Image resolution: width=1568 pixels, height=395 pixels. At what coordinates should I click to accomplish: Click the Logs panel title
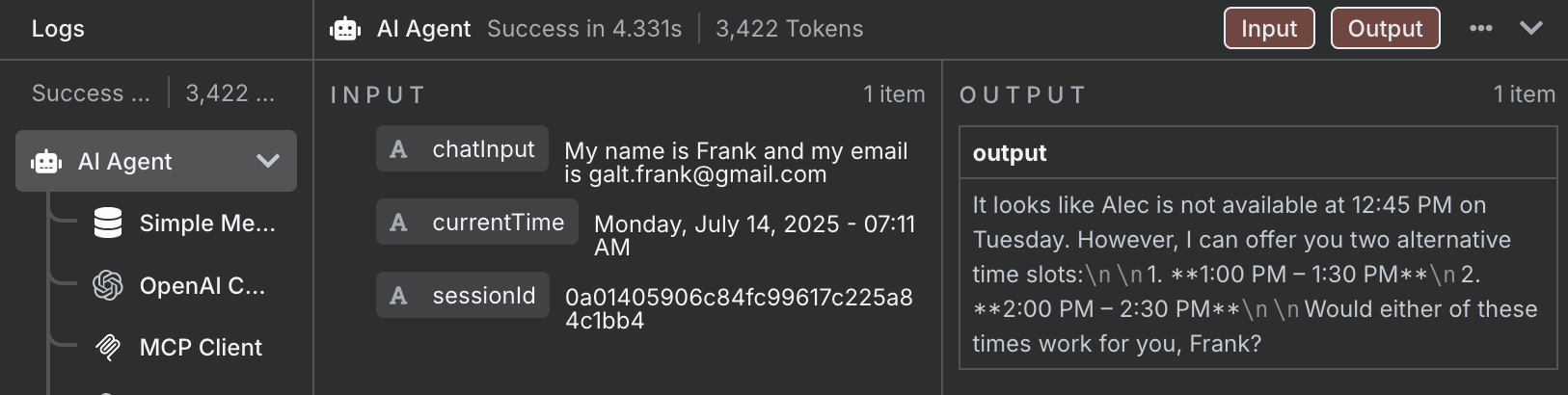click(x=58, y=29)
